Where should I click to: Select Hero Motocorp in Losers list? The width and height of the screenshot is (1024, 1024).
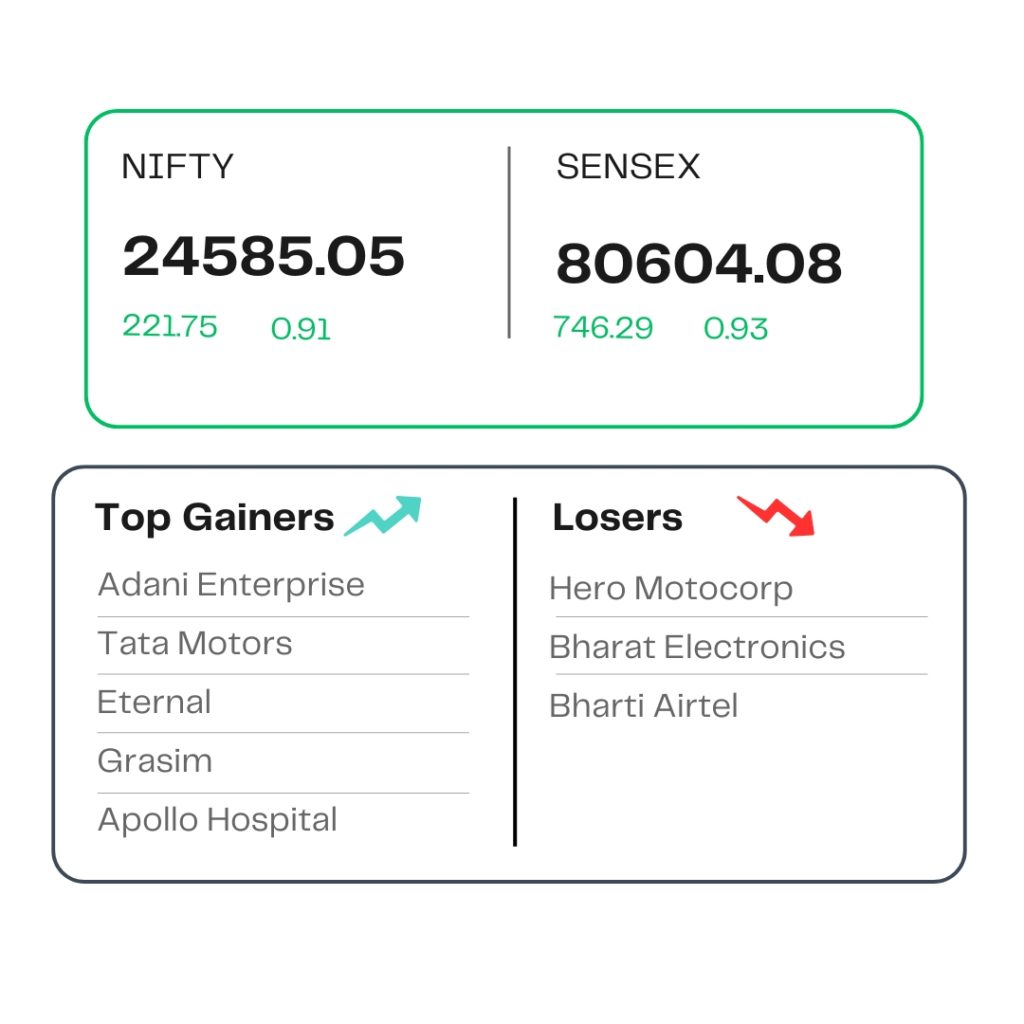pyautogui.click(x=671, y=588)
